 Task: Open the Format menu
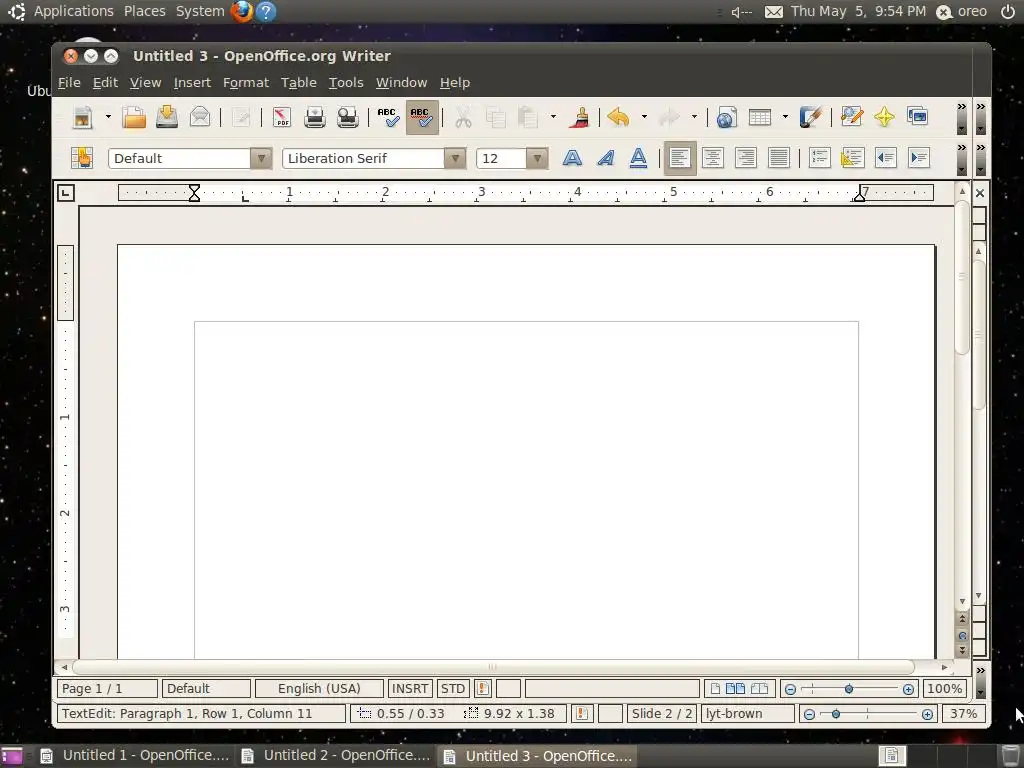pyautogui.click(x=246, y=82)
